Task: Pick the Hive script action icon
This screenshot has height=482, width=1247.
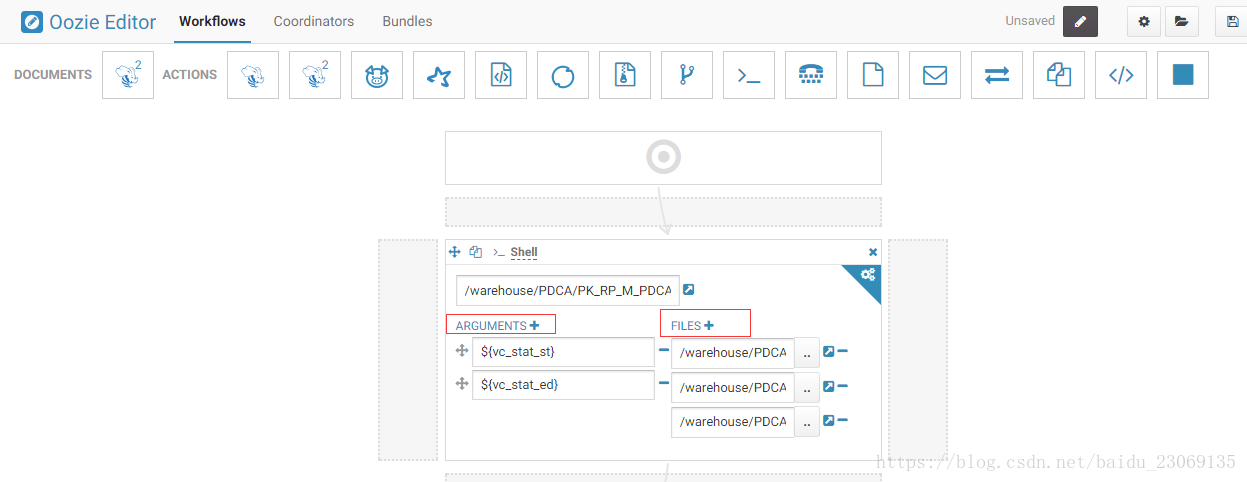Action: point(253,74)
